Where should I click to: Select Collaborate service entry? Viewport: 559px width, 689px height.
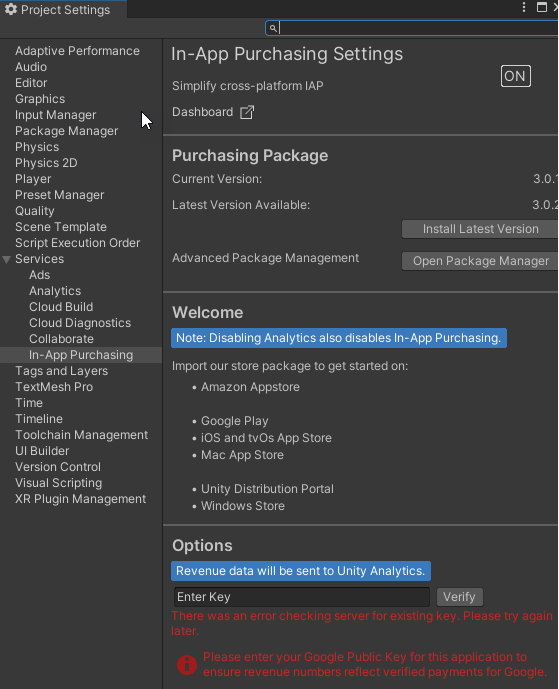62,339
